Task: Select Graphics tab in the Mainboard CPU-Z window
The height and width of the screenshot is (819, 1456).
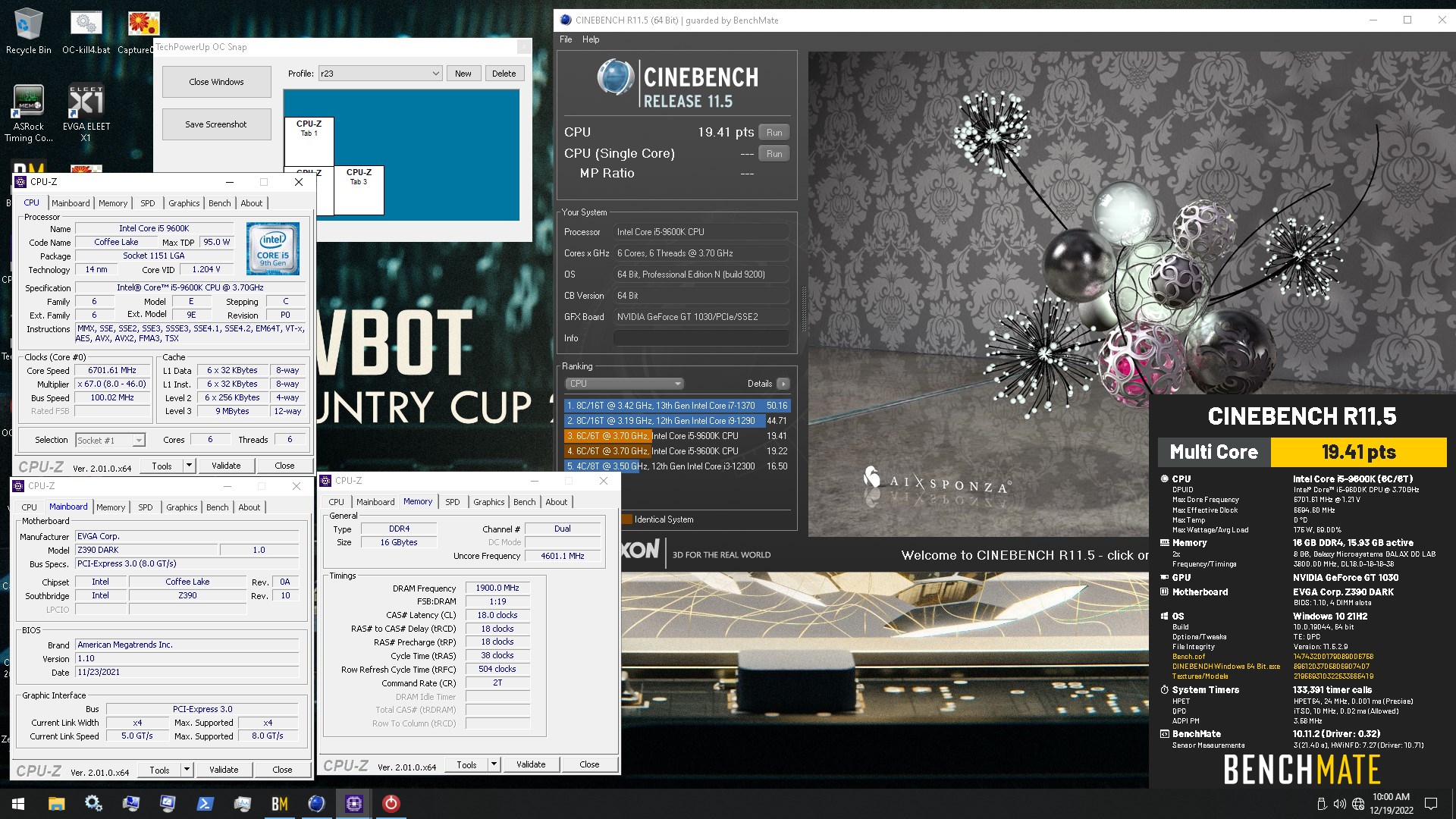Action: click(x=182, y=507)
